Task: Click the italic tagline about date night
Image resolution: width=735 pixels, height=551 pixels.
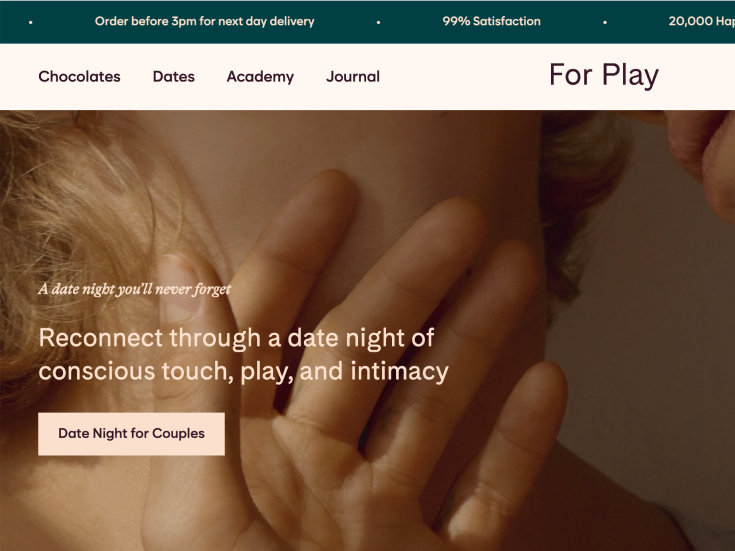Action: [x=135, y=289]
